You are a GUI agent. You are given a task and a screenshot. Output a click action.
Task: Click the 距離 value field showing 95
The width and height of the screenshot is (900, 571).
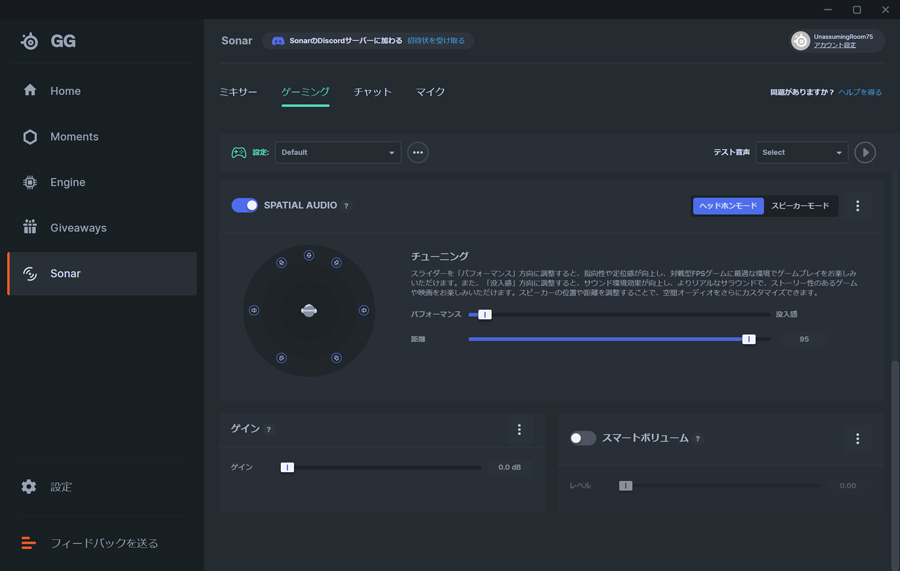coord(804,339)
